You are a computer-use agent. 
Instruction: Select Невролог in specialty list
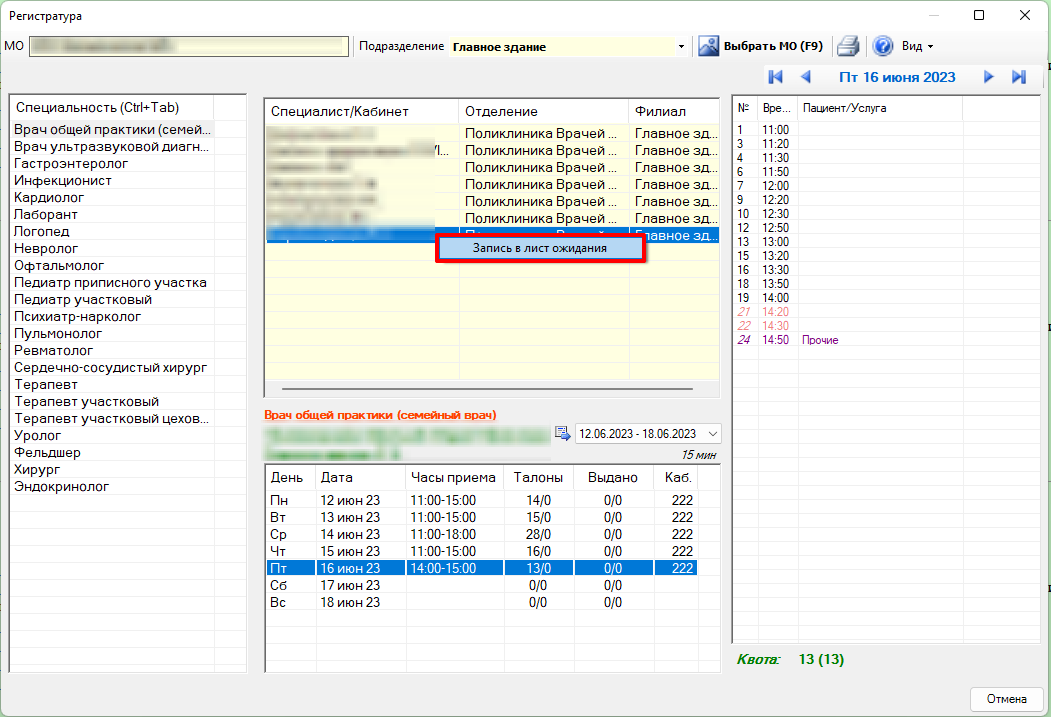point(113,249)
